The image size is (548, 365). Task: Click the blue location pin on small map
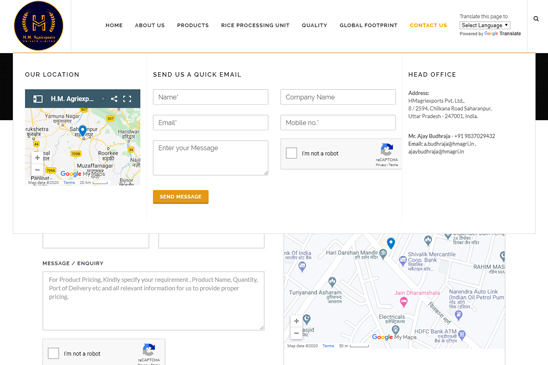82,131
